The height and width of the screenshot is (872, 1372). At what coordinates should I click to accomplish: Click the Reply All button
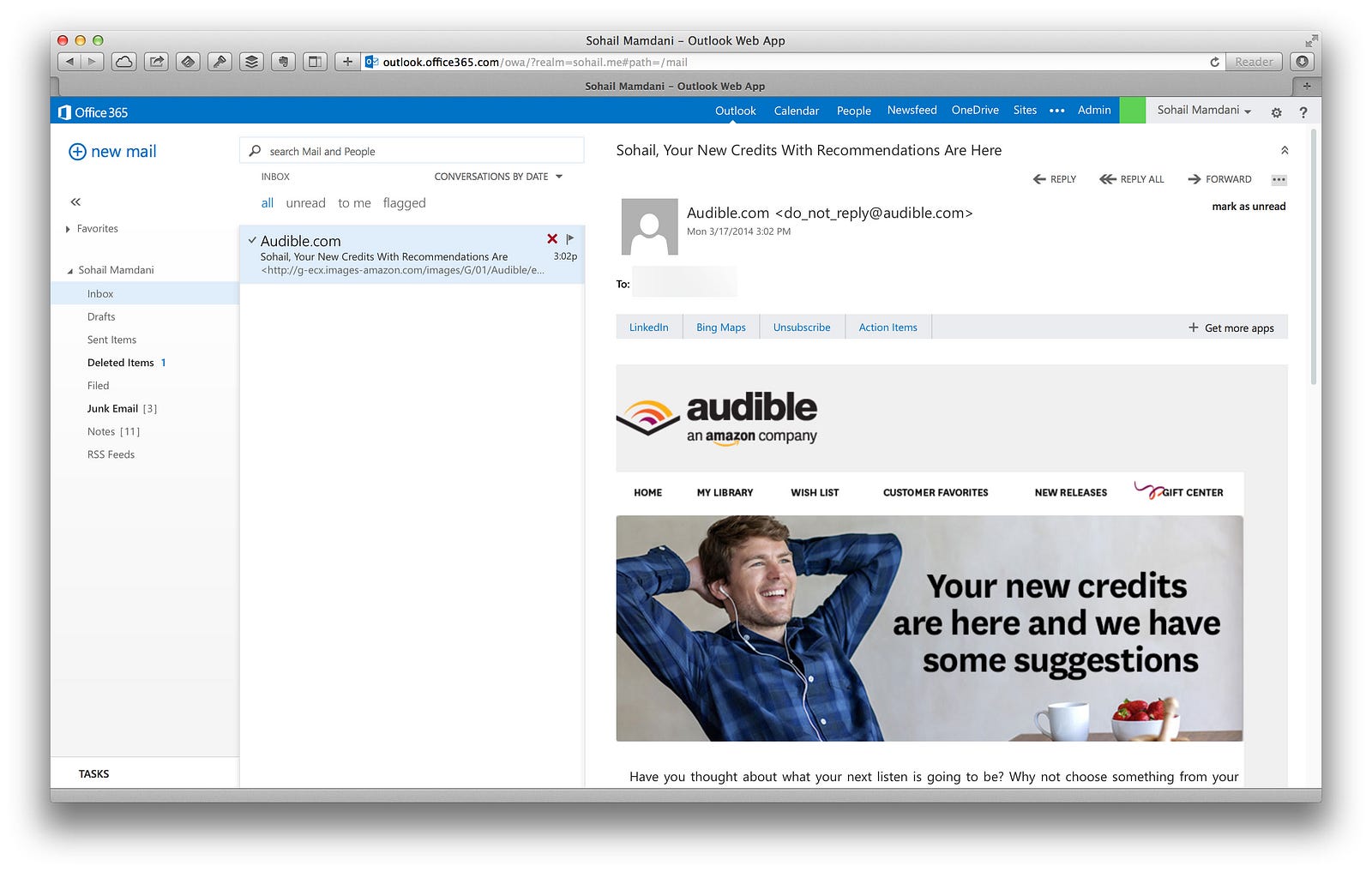click(1132, 179)
